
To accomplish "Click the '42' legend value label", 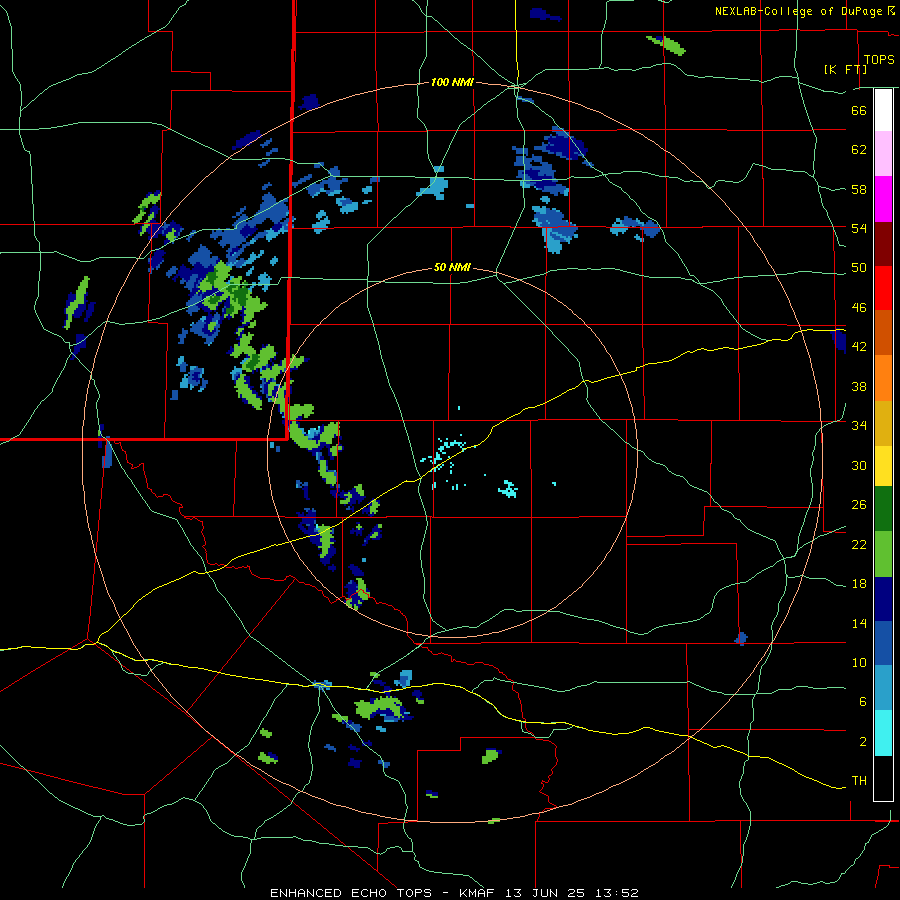I will (859, 347).
